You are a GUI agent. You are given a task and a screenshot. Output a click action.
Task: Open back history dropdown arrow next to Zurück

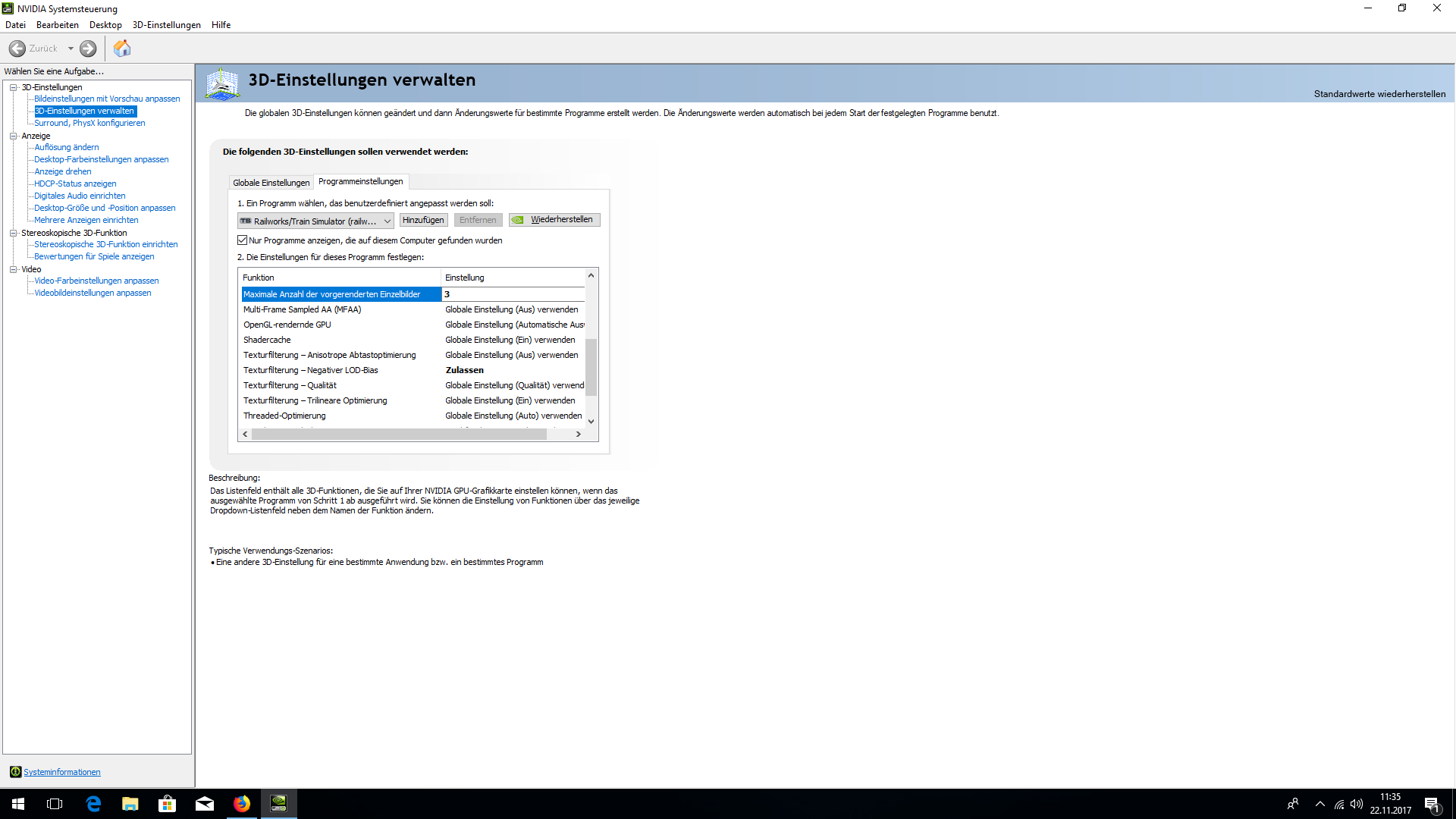tap(71, 49)
